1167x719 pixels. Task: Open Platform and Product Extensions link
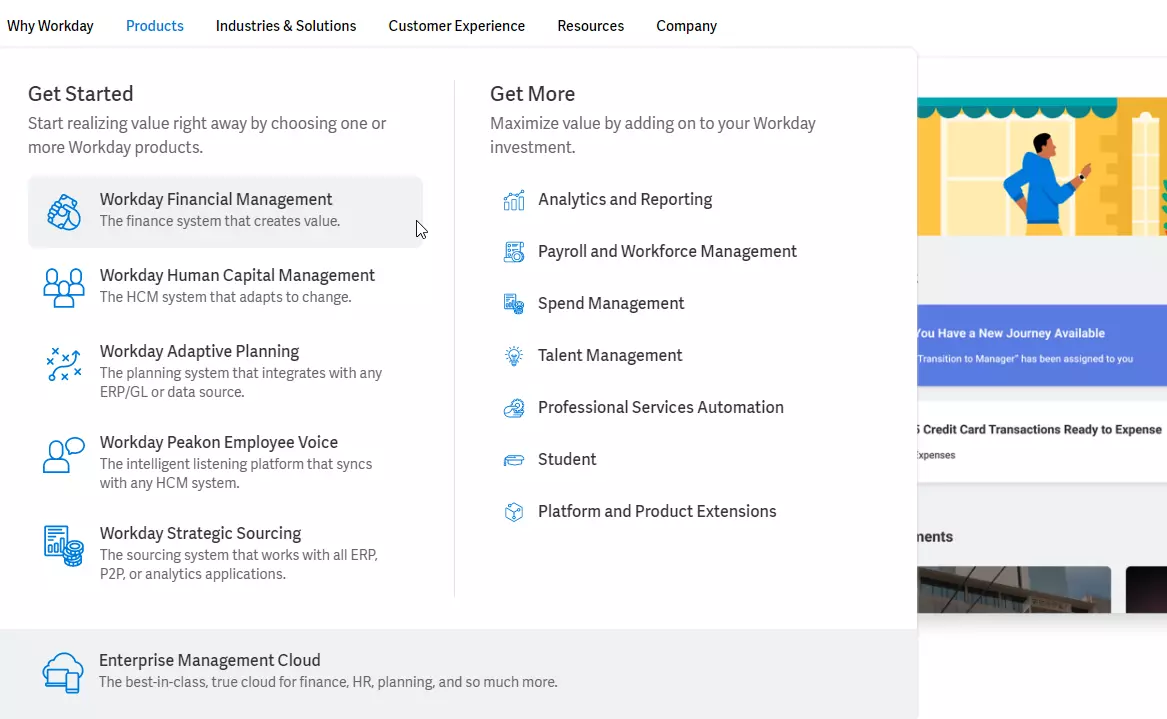coord(657,511)
